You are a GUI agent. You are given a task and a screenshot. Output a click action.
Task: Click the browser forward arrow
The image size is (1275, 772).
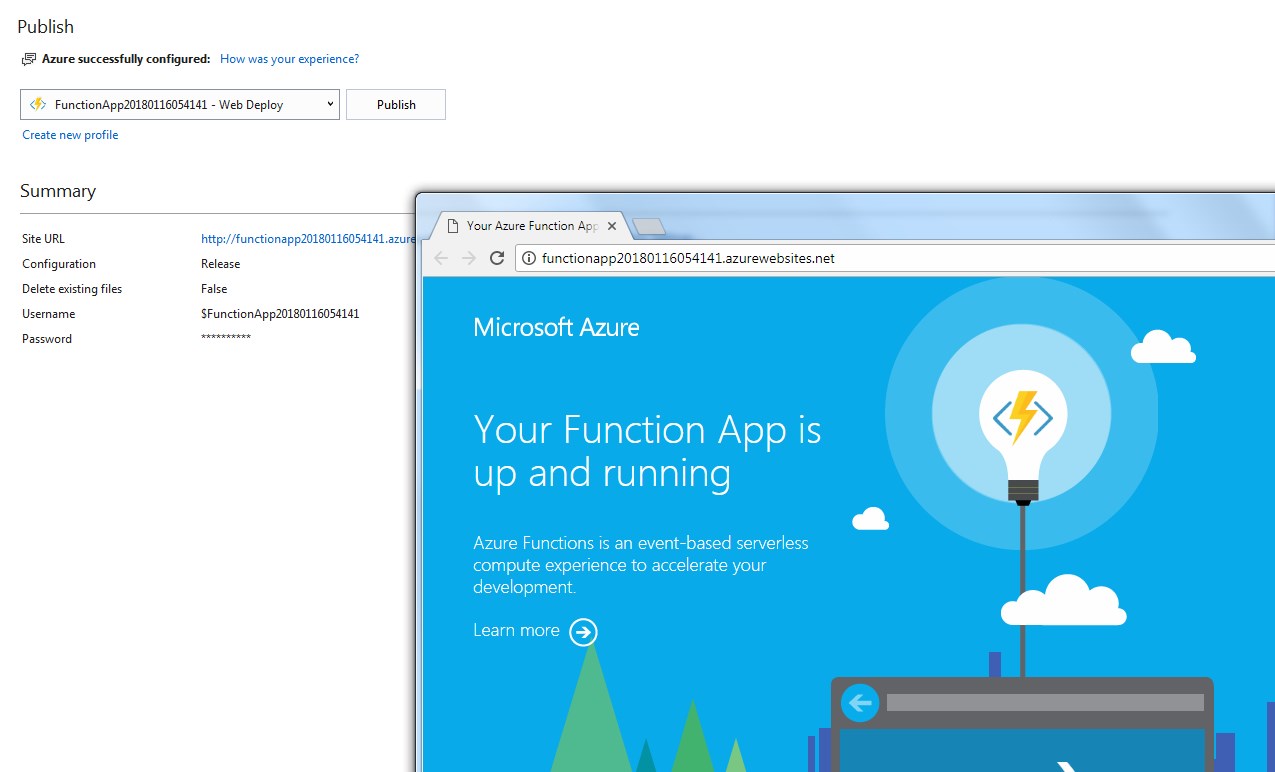coord(469,258)
